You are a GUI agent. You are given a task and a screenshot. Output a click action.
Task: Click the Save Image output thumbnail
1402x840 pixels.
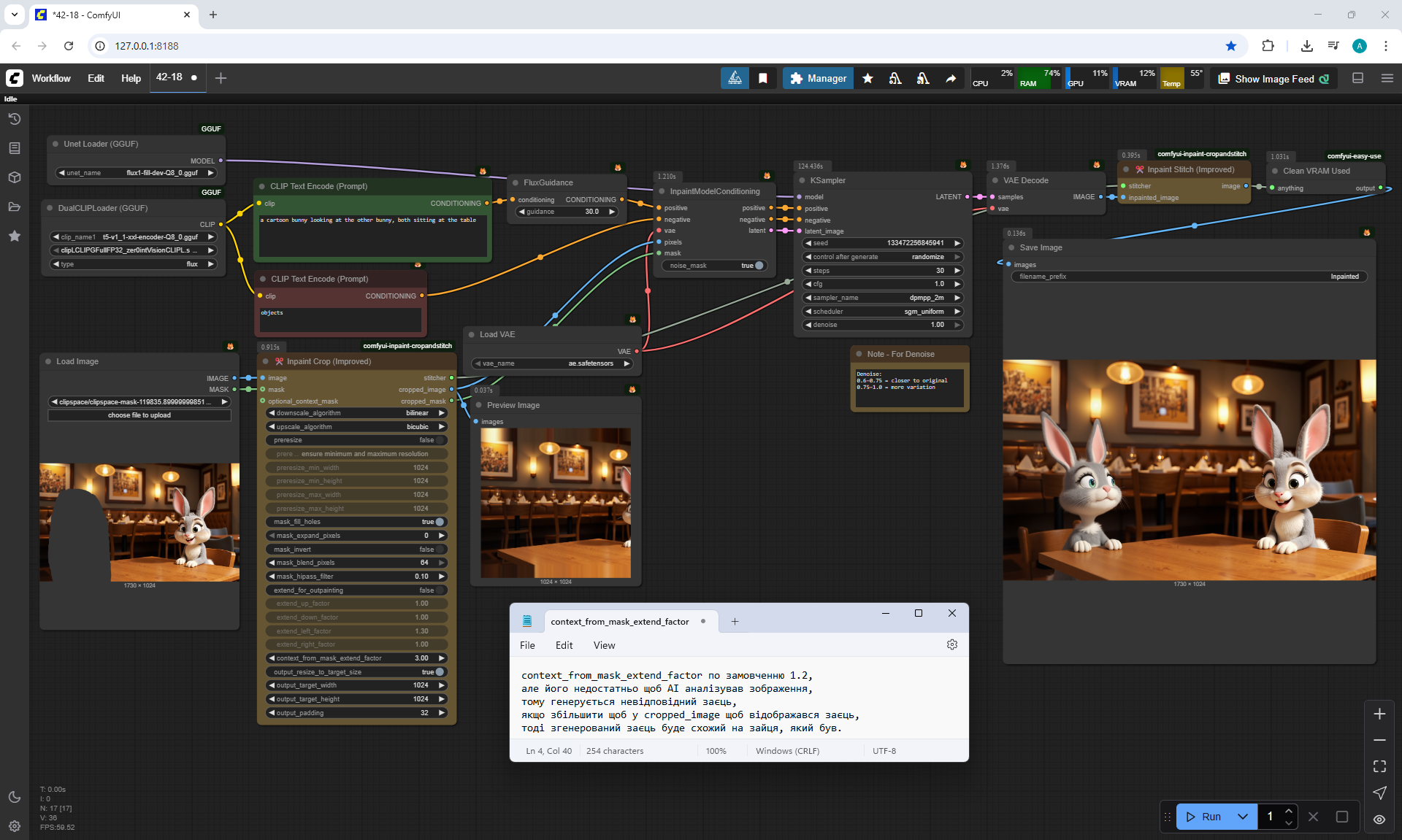coord(1189,470)
